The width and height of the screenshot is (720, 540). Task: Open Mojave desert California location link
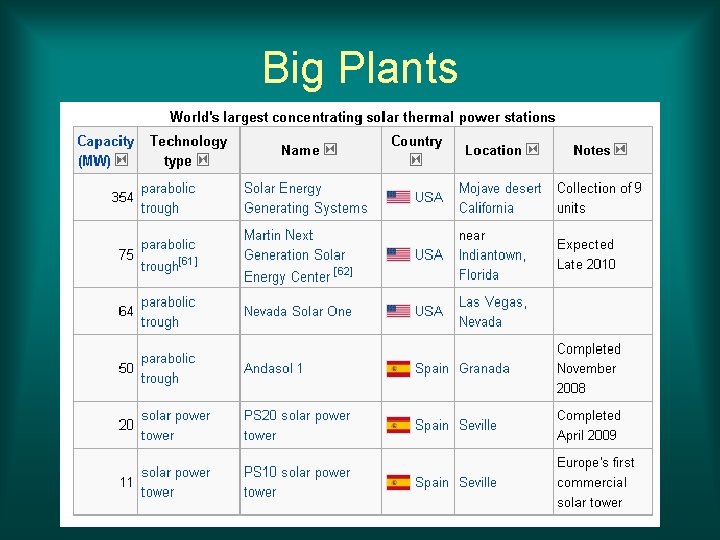pyautogui.click(x=500, y=198)
